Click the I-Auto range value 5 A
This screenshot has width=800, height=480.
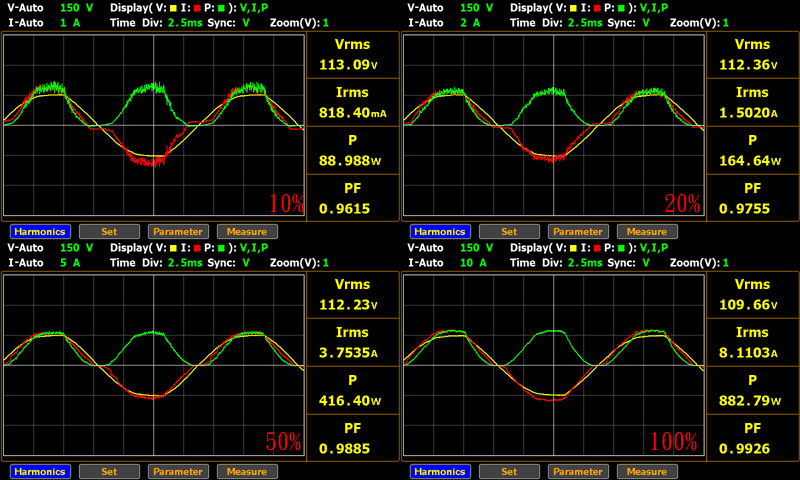(70, 263)
